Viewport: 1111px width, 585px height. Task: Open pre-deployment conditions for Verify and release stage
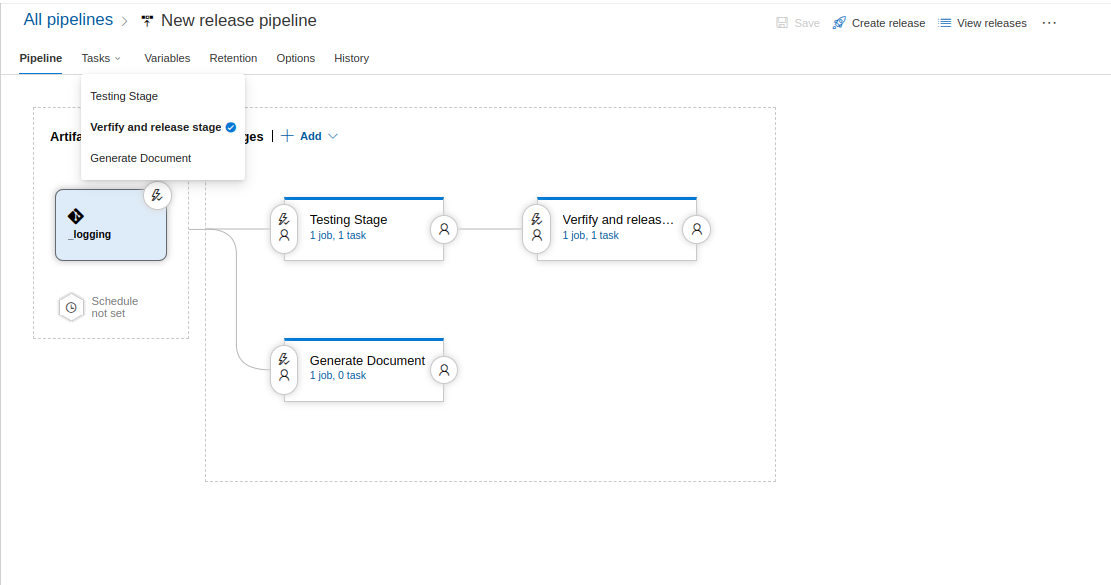537,228
